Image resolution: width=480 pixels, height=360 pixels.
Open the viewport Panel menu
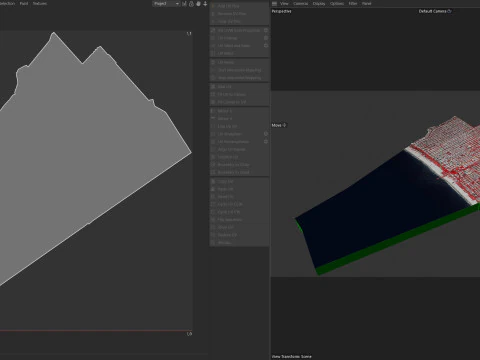pyautogui.click(x=367, y=4)
